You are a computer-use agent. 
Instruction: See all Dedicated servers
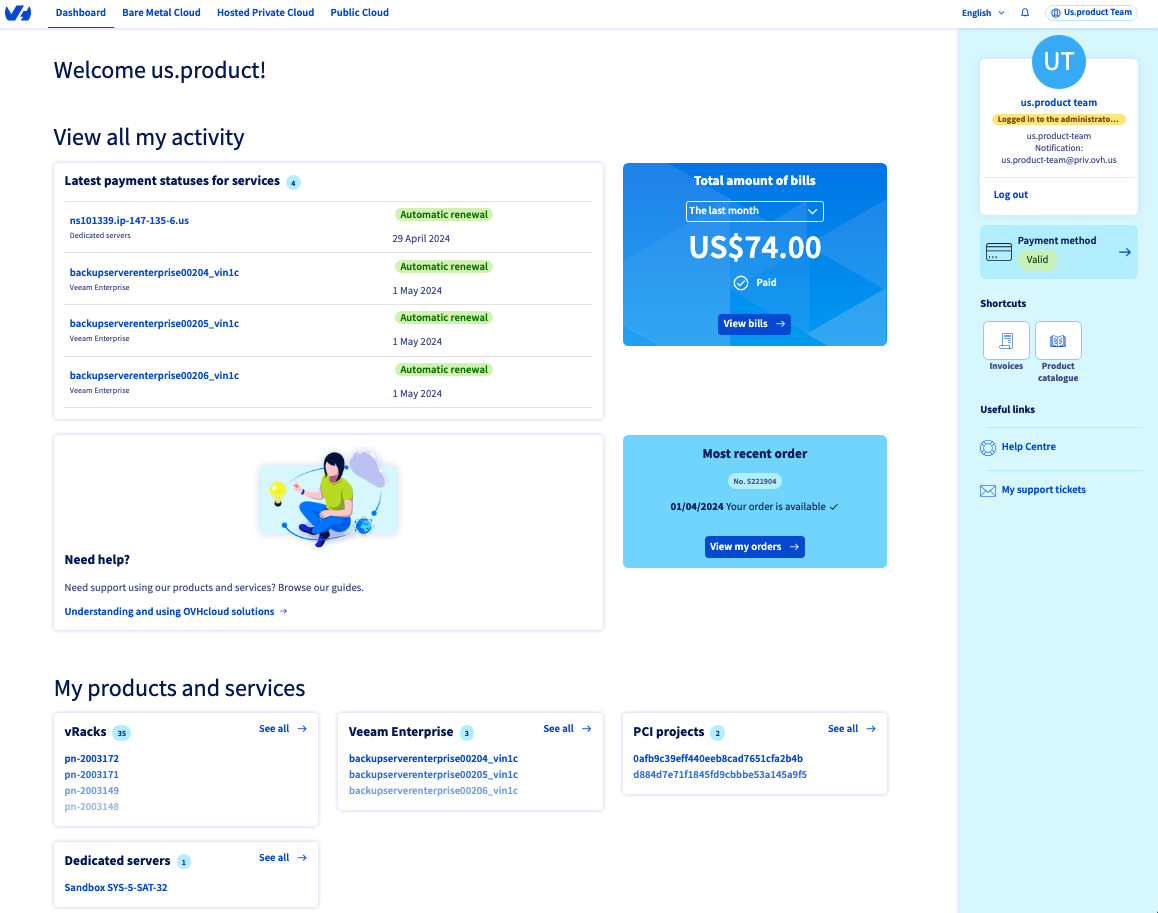pos(274,858)
